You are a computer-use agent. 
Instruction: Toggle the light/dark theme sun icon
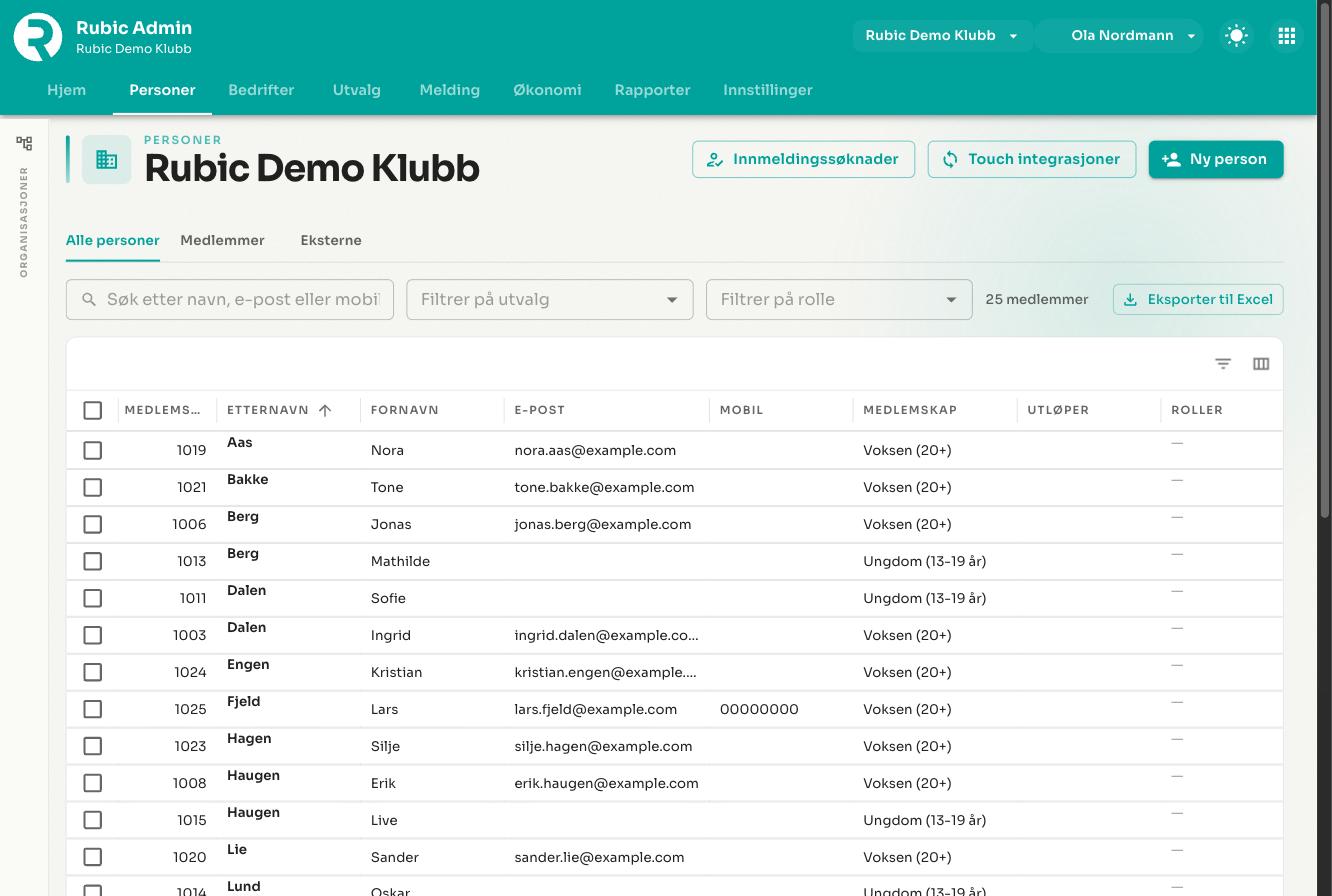tap(1237, 36)
